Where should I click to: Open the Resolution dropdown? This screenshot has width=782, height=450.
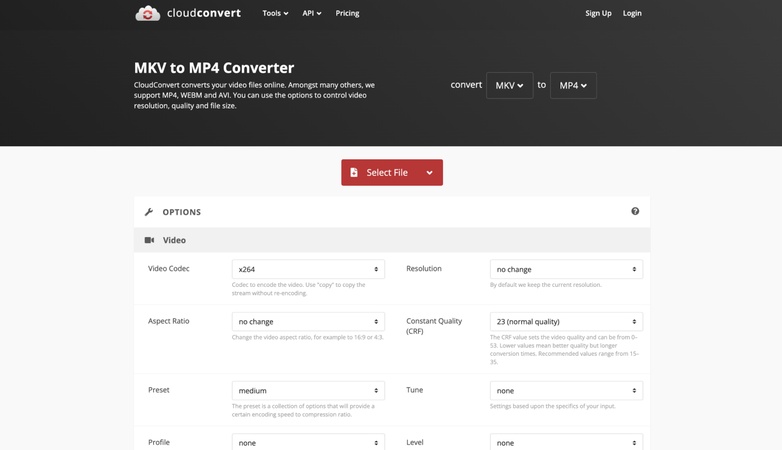coord(566,269)
